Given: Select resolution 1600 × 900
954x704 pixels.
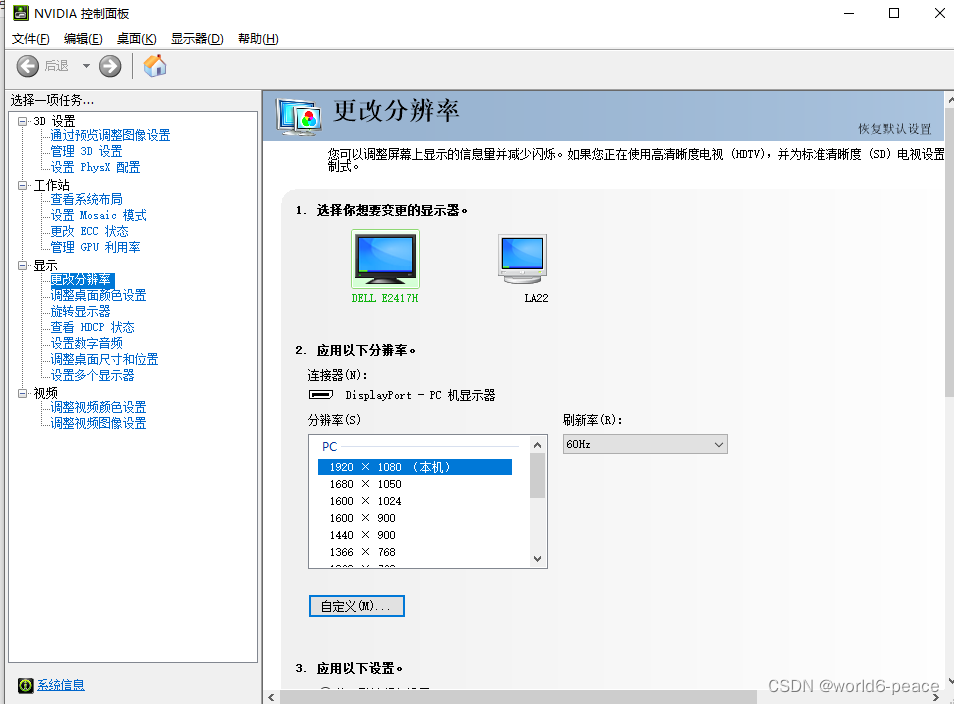Looking at the screenshot, I should click(x=363, y=518).
